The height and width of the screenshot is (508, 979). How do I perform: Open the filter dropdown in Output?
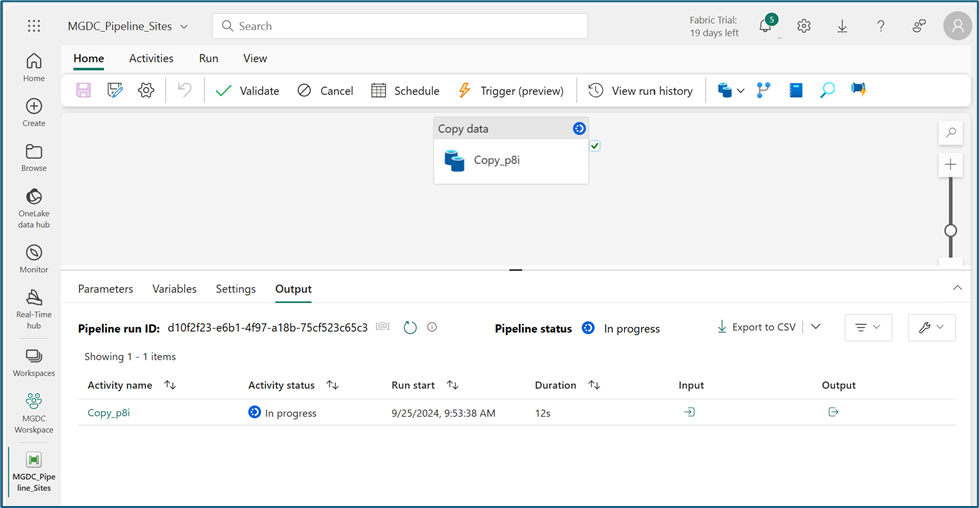point(868,328)
